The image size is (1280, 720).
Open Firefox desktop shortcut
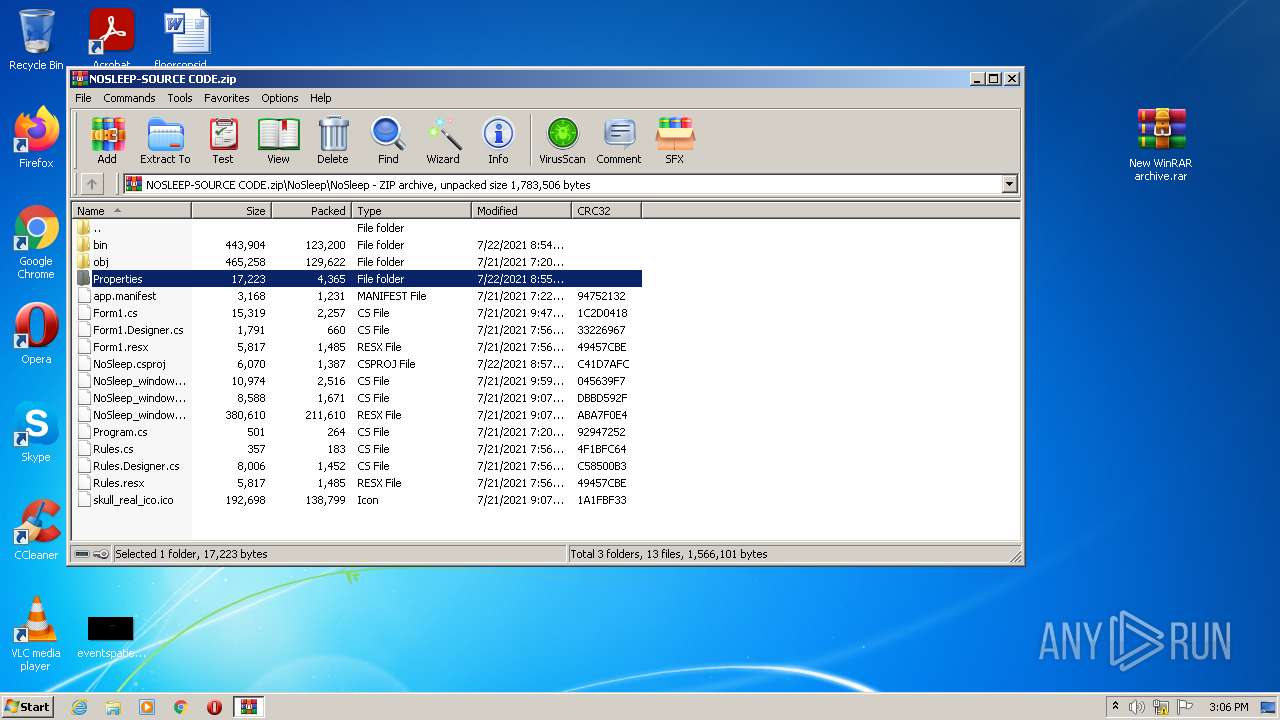(36, 138)
